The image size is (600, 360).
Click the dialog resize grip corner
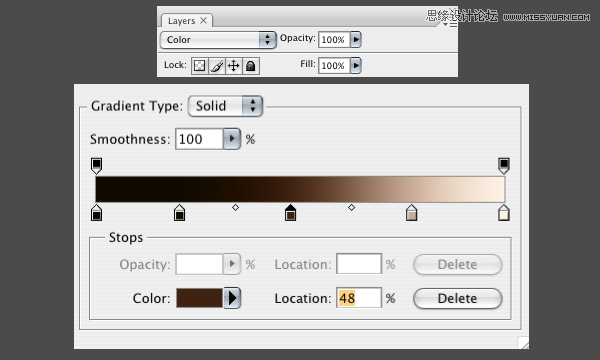(523, 343)
